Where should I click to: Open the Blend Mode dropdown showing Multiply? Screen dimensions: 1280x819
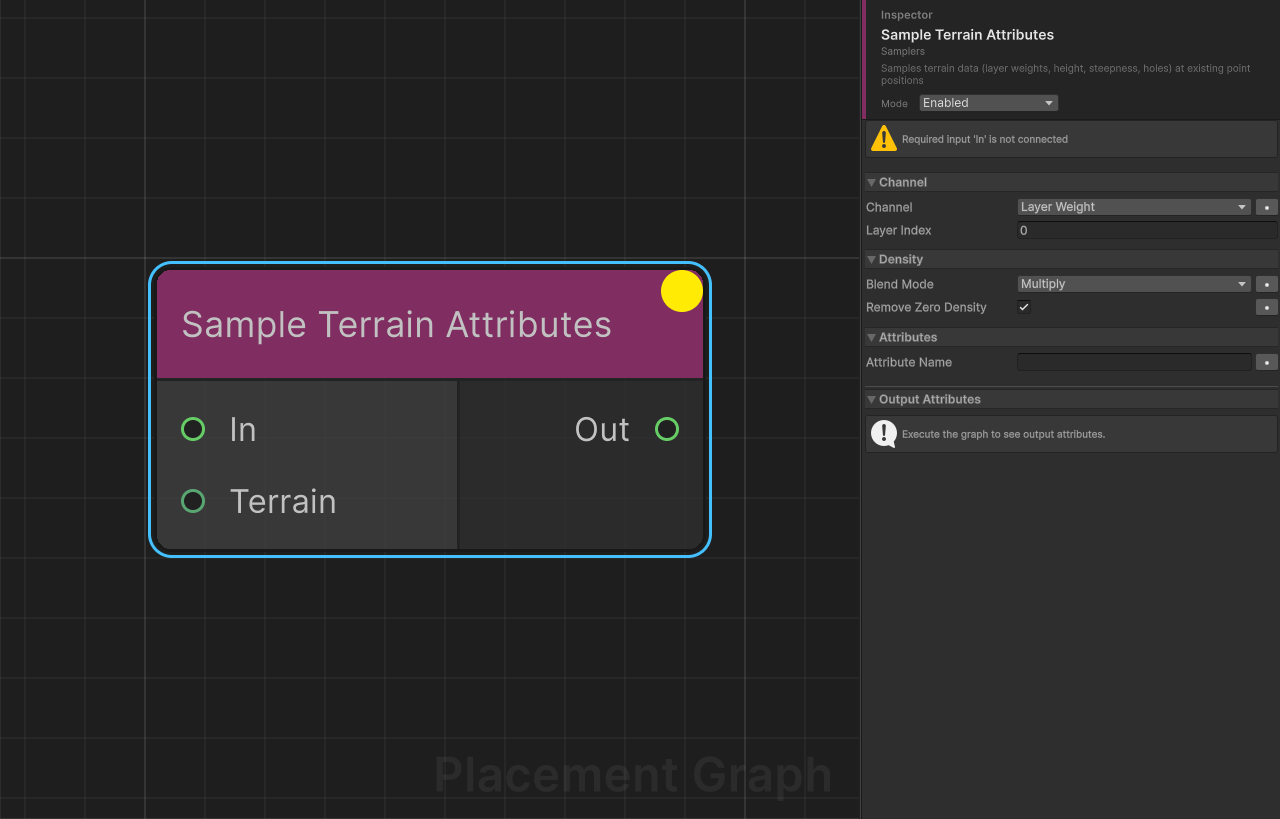1134,284
